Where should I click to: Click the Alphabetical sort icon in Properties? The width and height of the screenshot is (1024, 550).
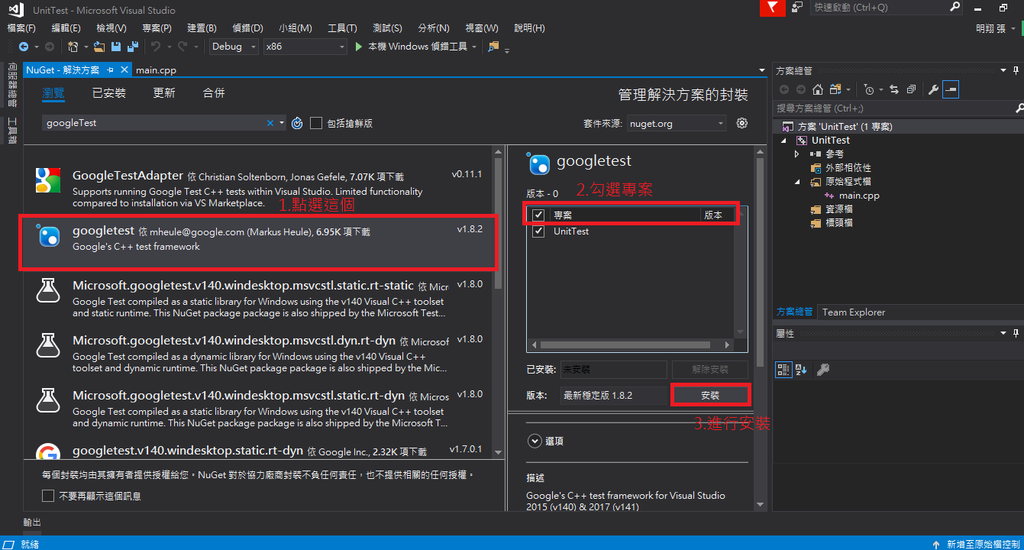pyautogui.click(x=801, y=370)
